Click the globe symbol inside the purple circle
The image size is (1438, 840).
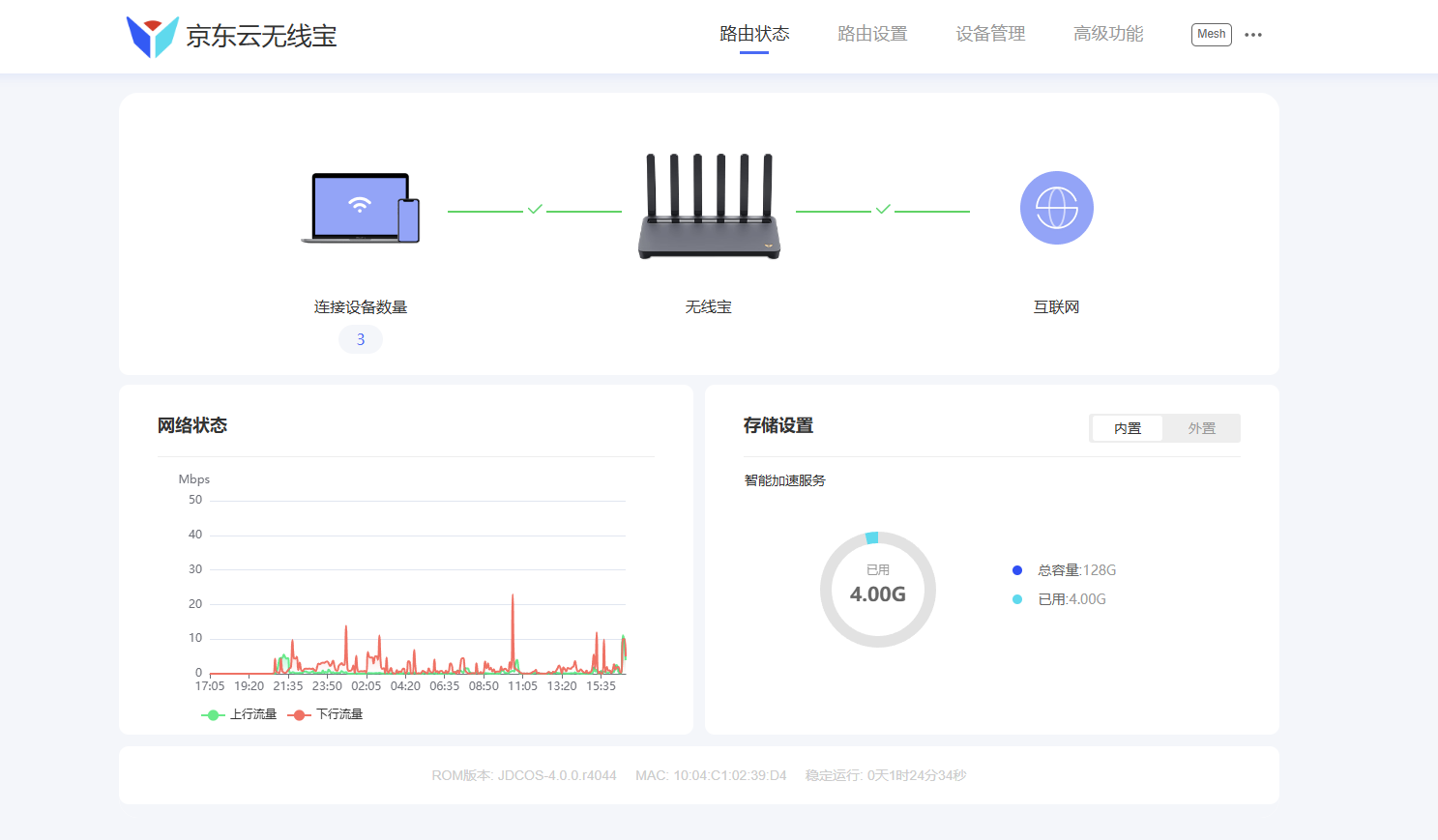tap(1056, 207)
